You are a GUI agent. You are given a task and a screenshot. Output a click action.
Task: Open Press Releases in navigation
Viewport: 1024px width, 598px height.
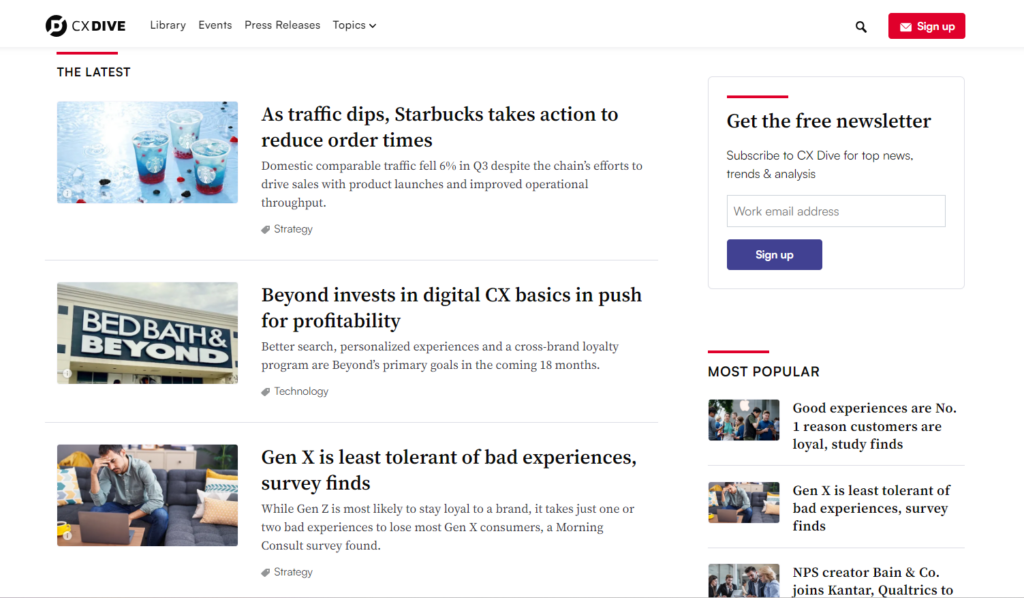282,25
